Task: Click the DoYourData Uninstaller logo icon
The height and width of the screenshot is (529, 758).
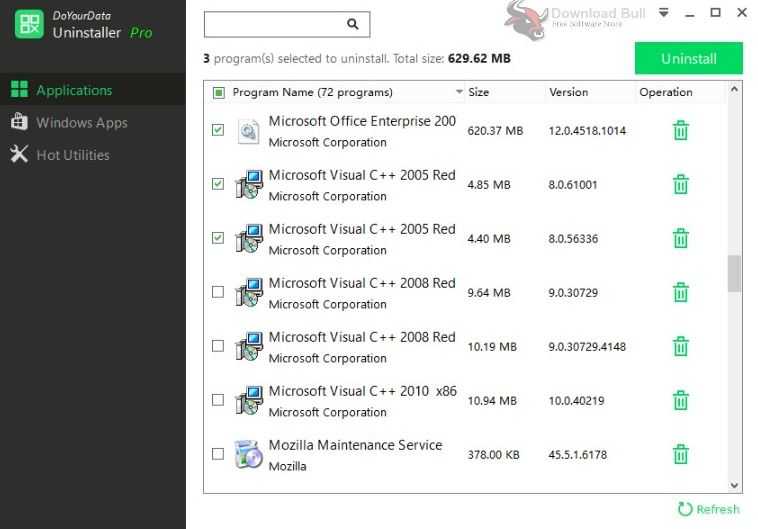Action: point(29,24)
